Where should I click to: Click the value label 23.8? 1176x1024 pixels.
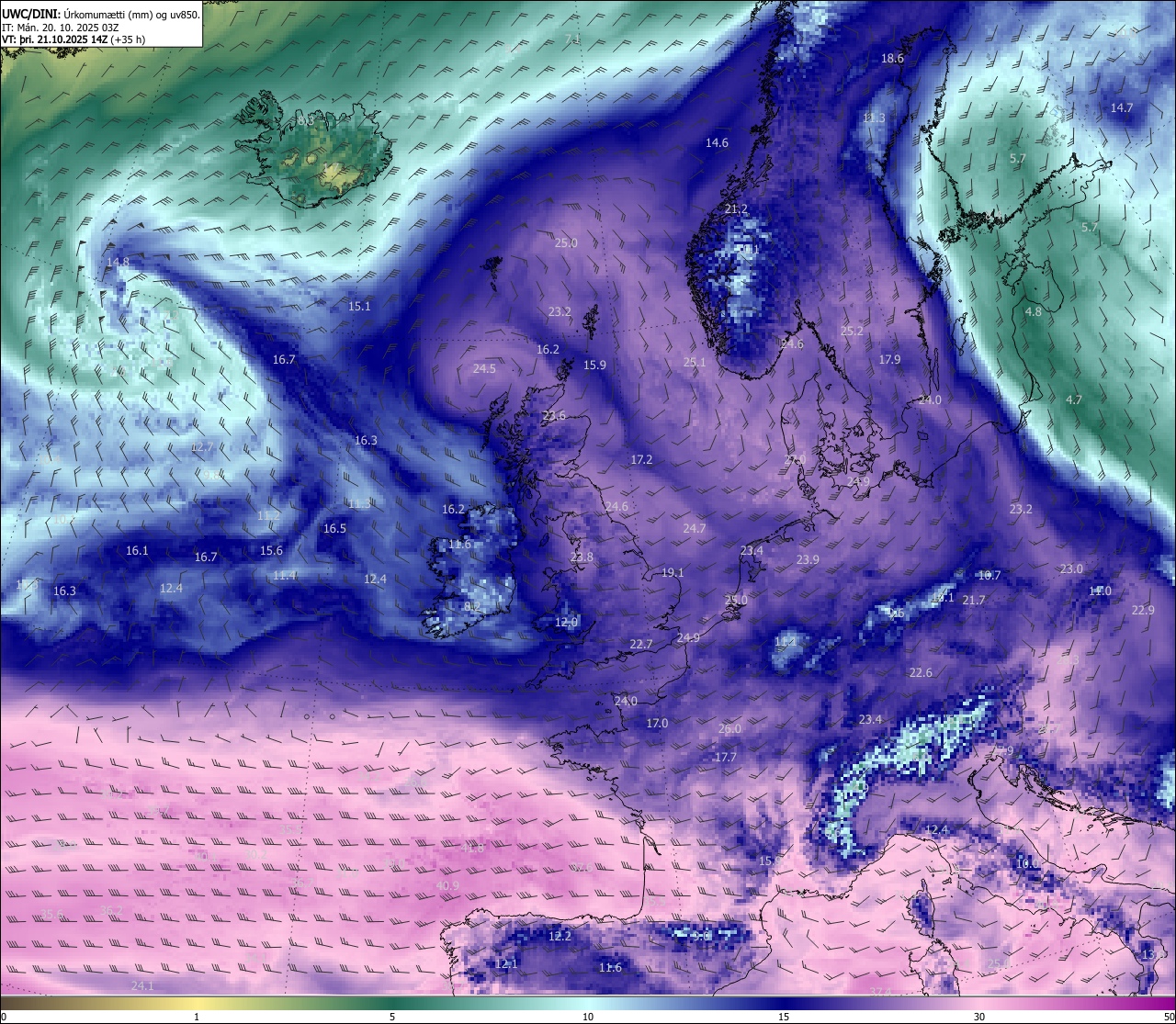[582, 557]
